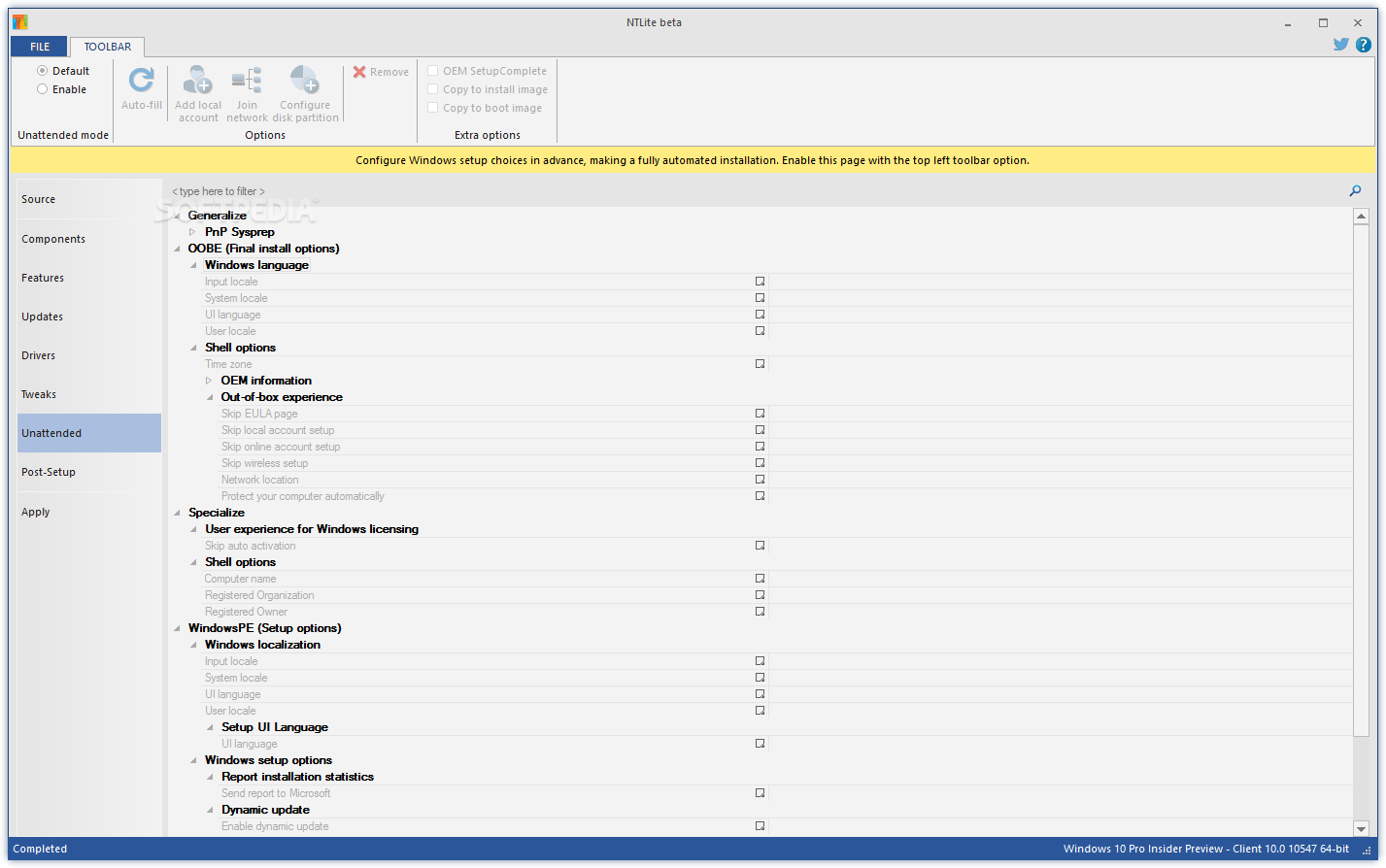Collapse the Specialize node

point(177,513)
